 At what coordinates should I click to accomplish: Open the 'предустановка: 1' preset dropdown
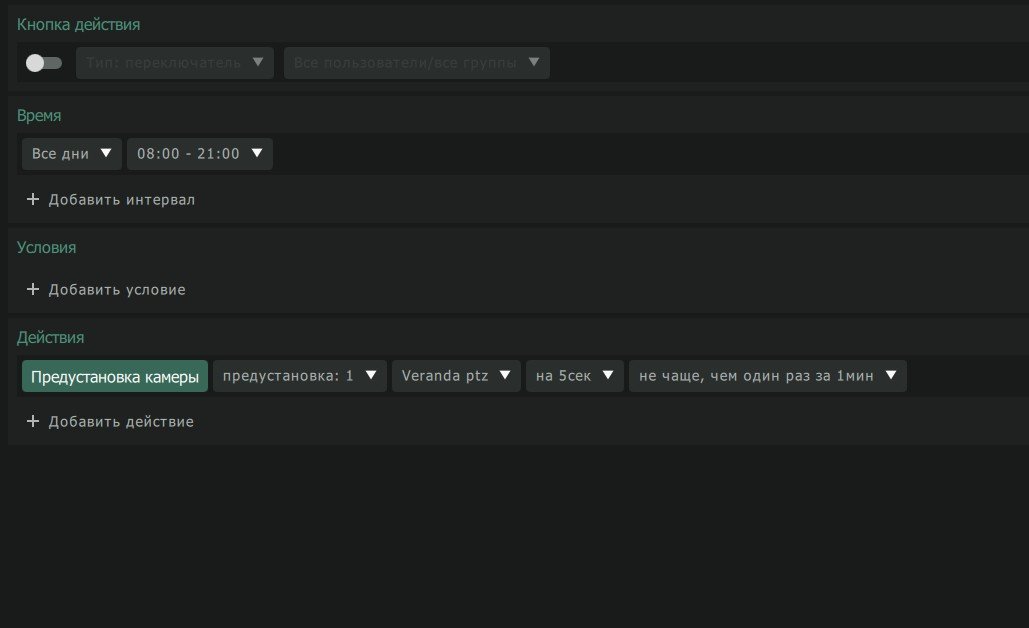point(300,376)
